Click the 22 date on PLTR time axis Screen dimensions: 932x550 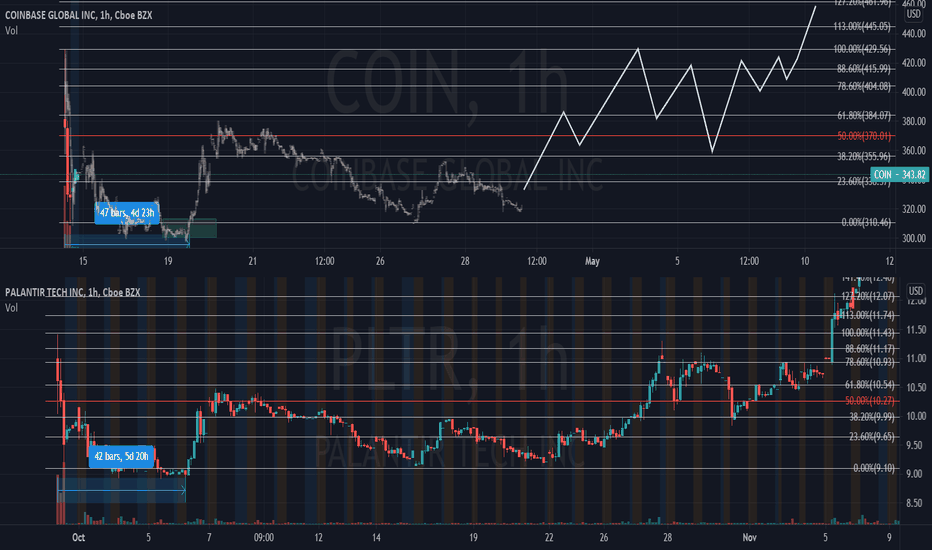549,538
